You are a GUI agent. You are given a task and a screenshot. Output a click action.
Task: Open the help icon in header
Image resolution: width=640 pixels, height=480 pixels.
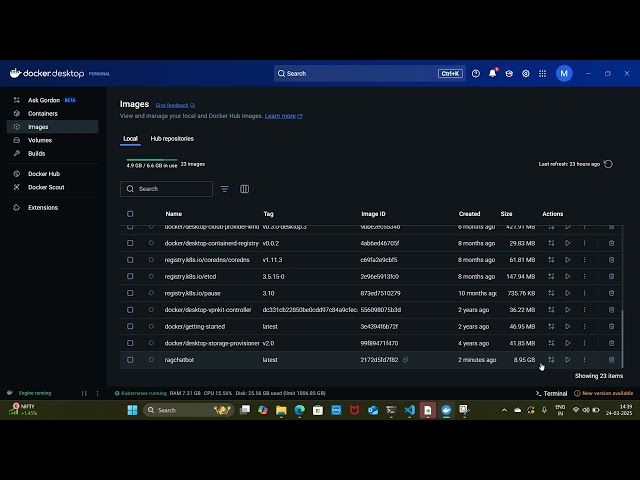[x=476, y=73]
